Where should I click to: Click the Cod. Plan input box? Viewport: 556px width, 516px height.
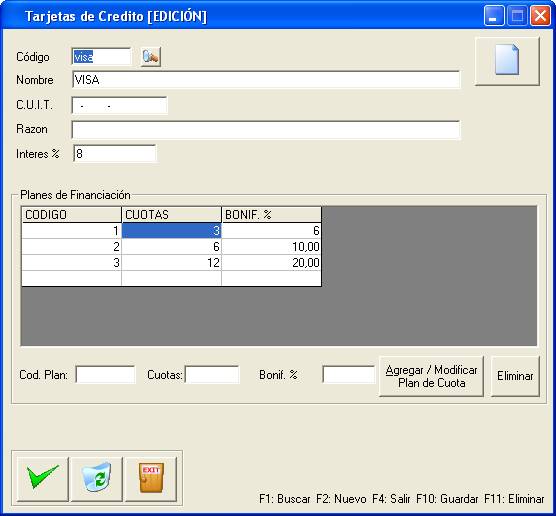point(105,375)
